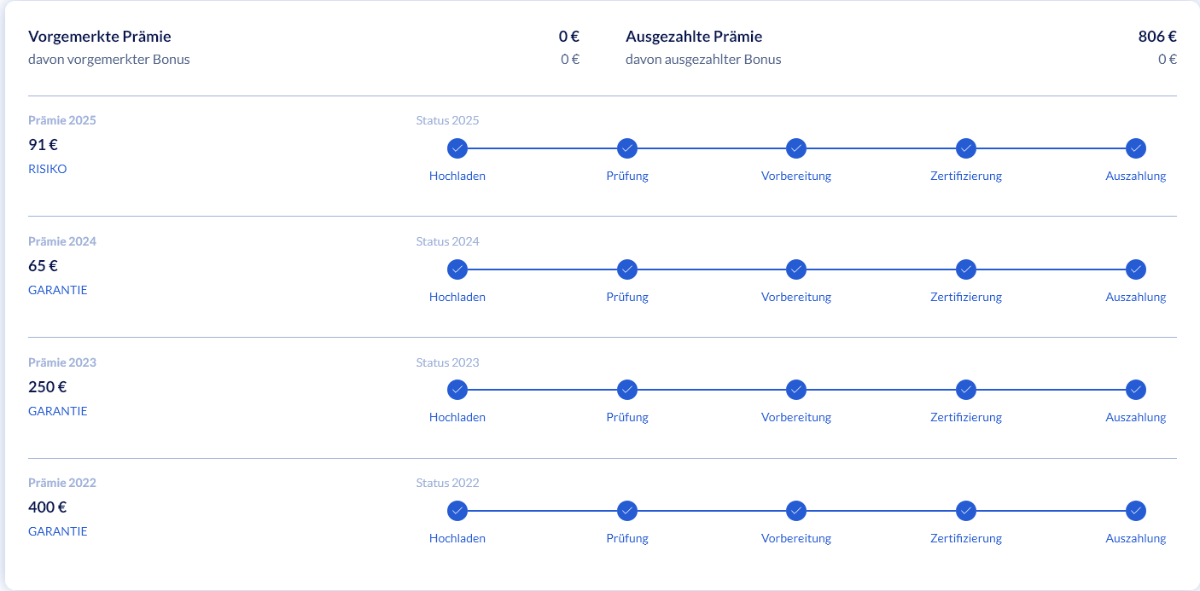
Task: Click the 2023 Vorbereitung step label
Action: pos(796,417)
